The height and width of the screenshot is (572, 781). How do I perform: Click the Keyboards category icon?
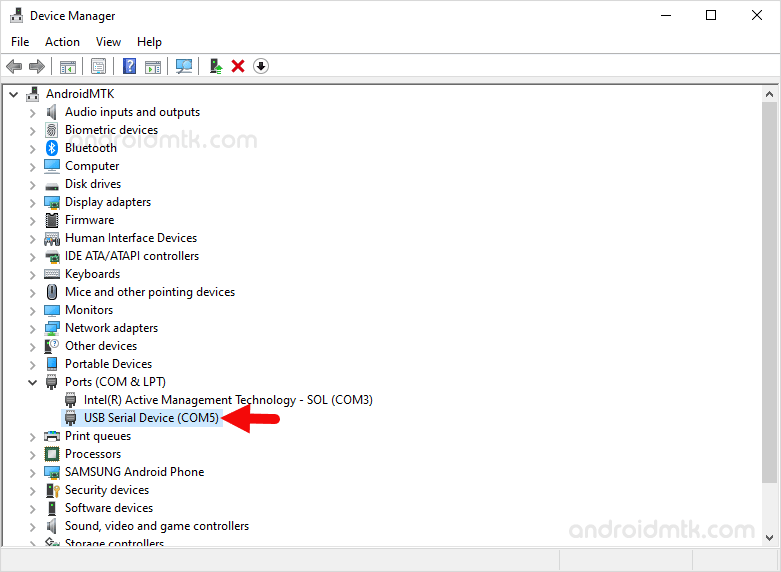52,274
